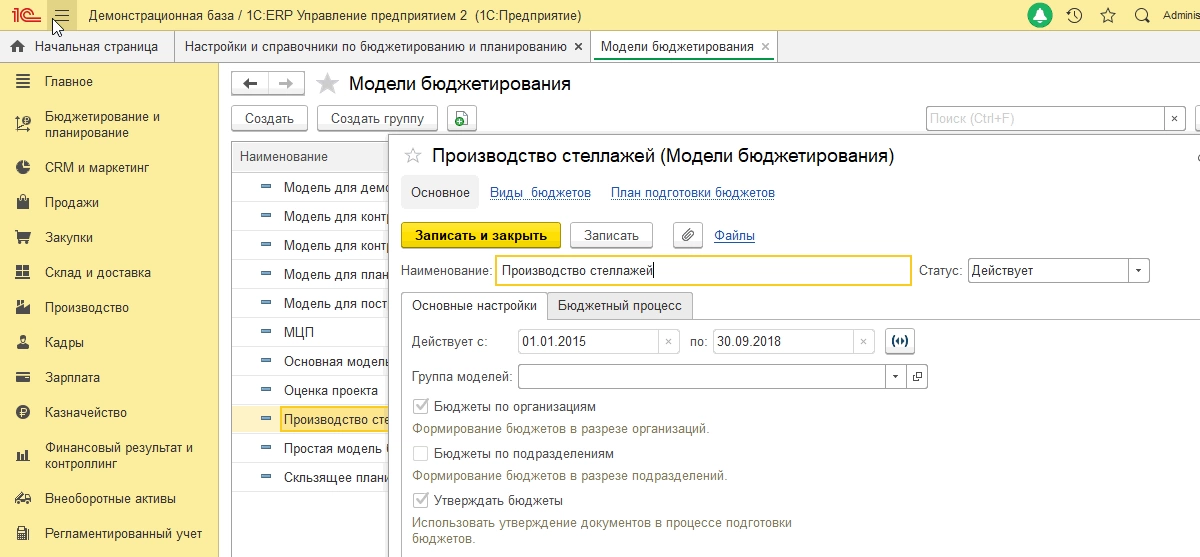Expand the Группа моделей dropdown
1200x557 pixels.
click(893, 377)
